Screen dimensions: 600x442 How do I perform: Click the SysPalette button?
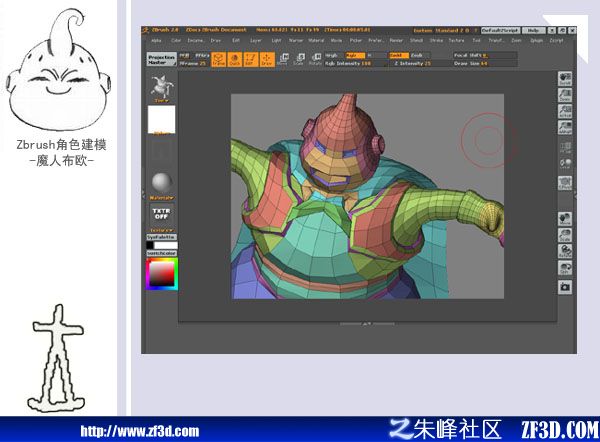coord(161,237)
